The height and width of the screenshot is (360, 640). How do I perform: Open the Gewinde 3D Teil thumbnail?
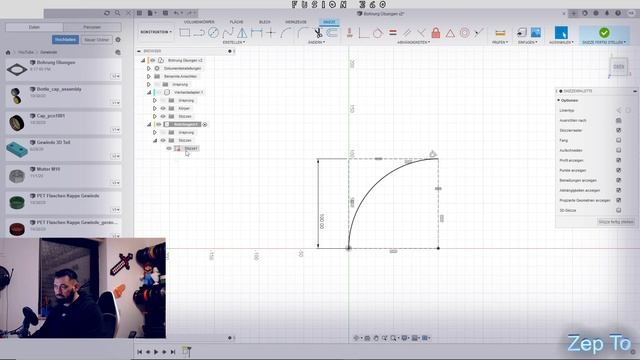(x=17, y=149)
